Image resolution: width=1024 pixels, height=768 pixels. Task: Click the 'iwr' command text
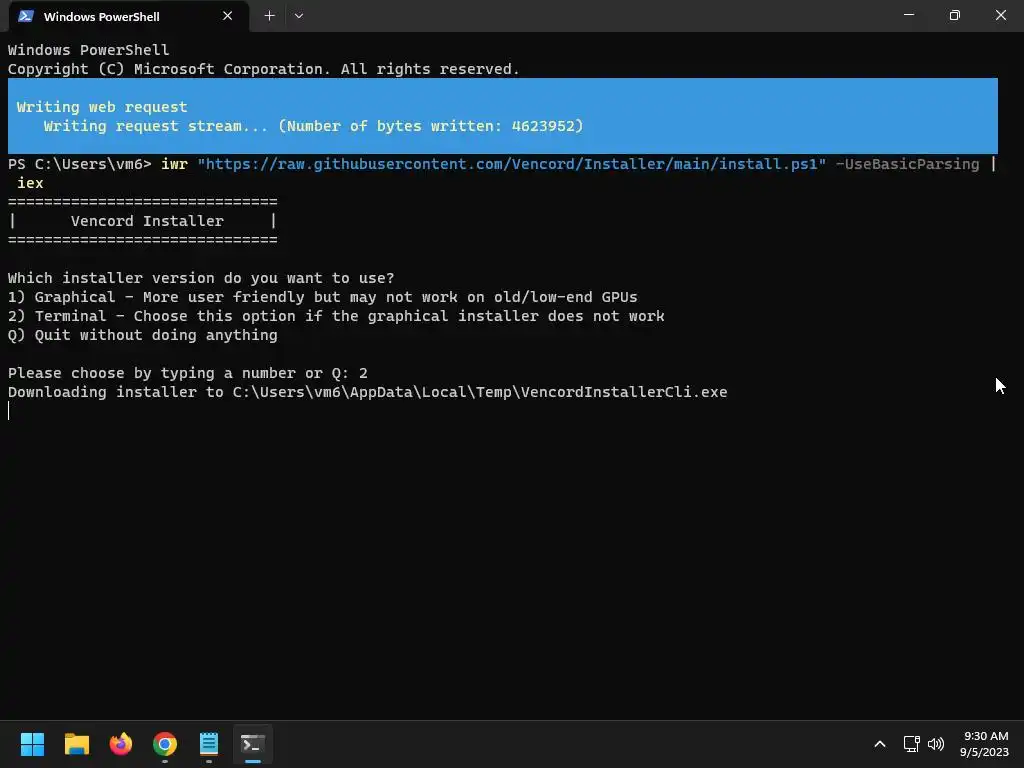tap(174, 164)
